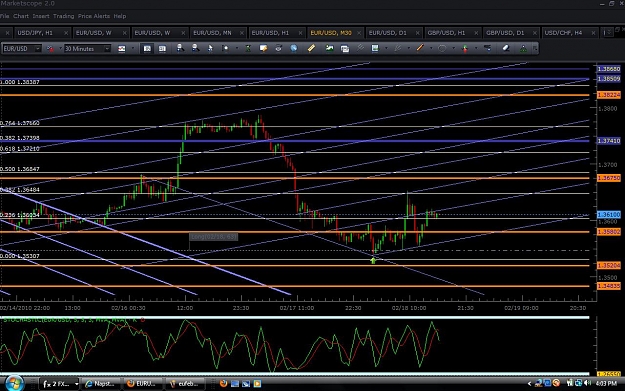Open the eufeb... taskbar window
625x391 pixels.
click(185, 383)
